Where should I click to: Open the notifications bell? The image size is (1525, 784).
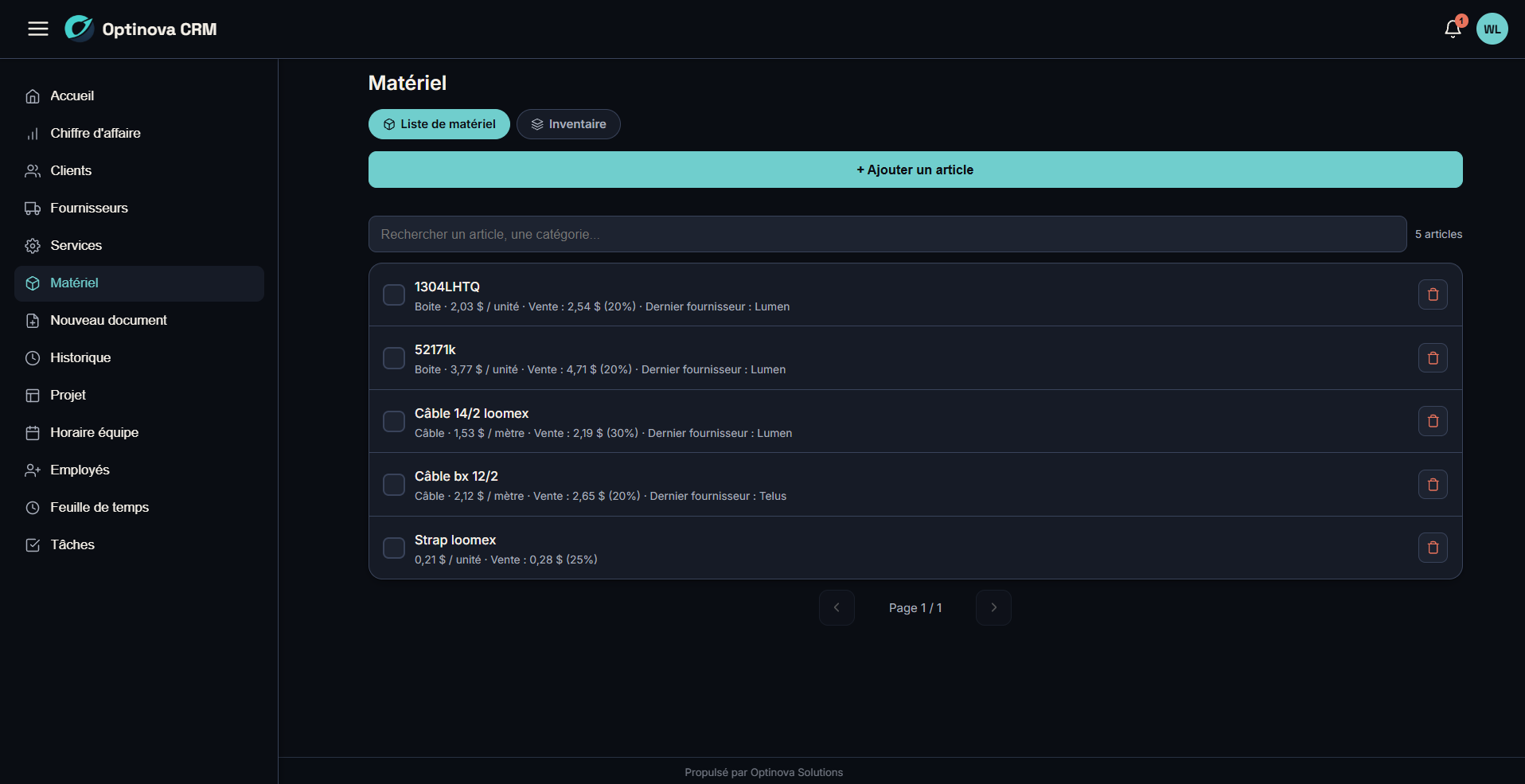pyautogui.click(x=1453, y=29)
